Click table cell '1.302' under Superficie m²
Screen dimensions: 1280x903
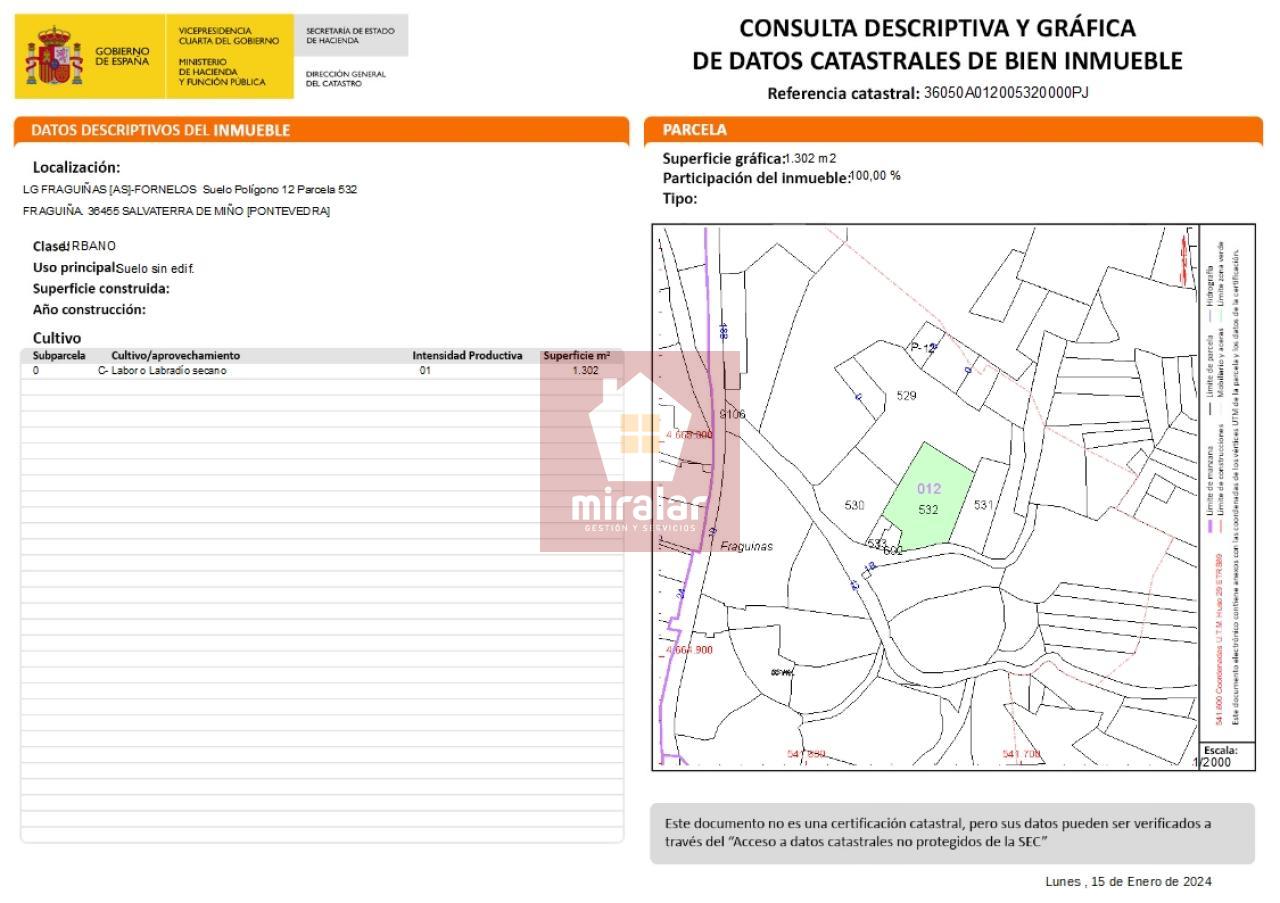click(x=585, y=370)
